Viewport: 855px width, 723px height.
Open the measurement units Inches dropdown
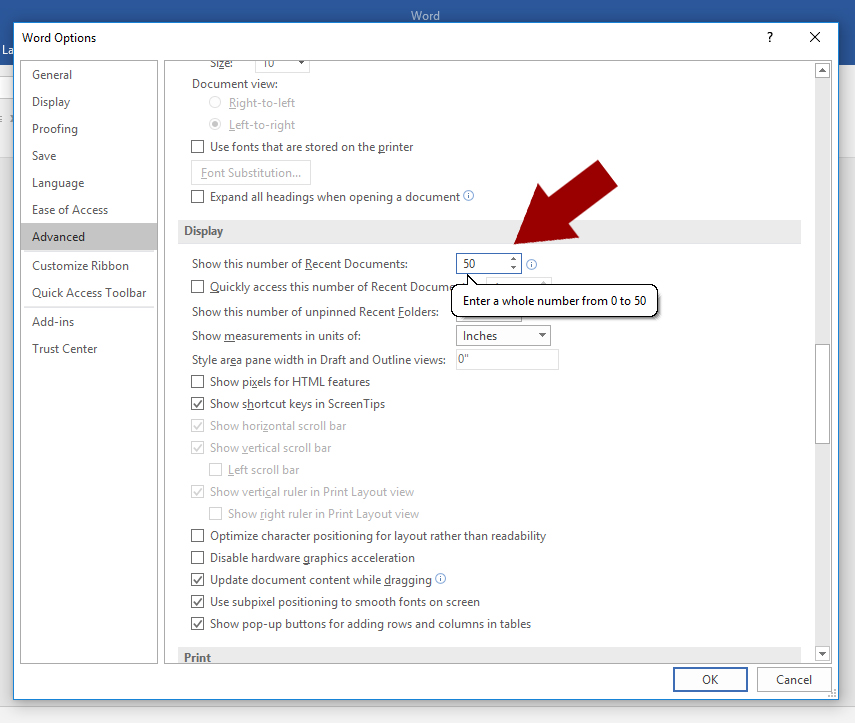coord(503,335)
